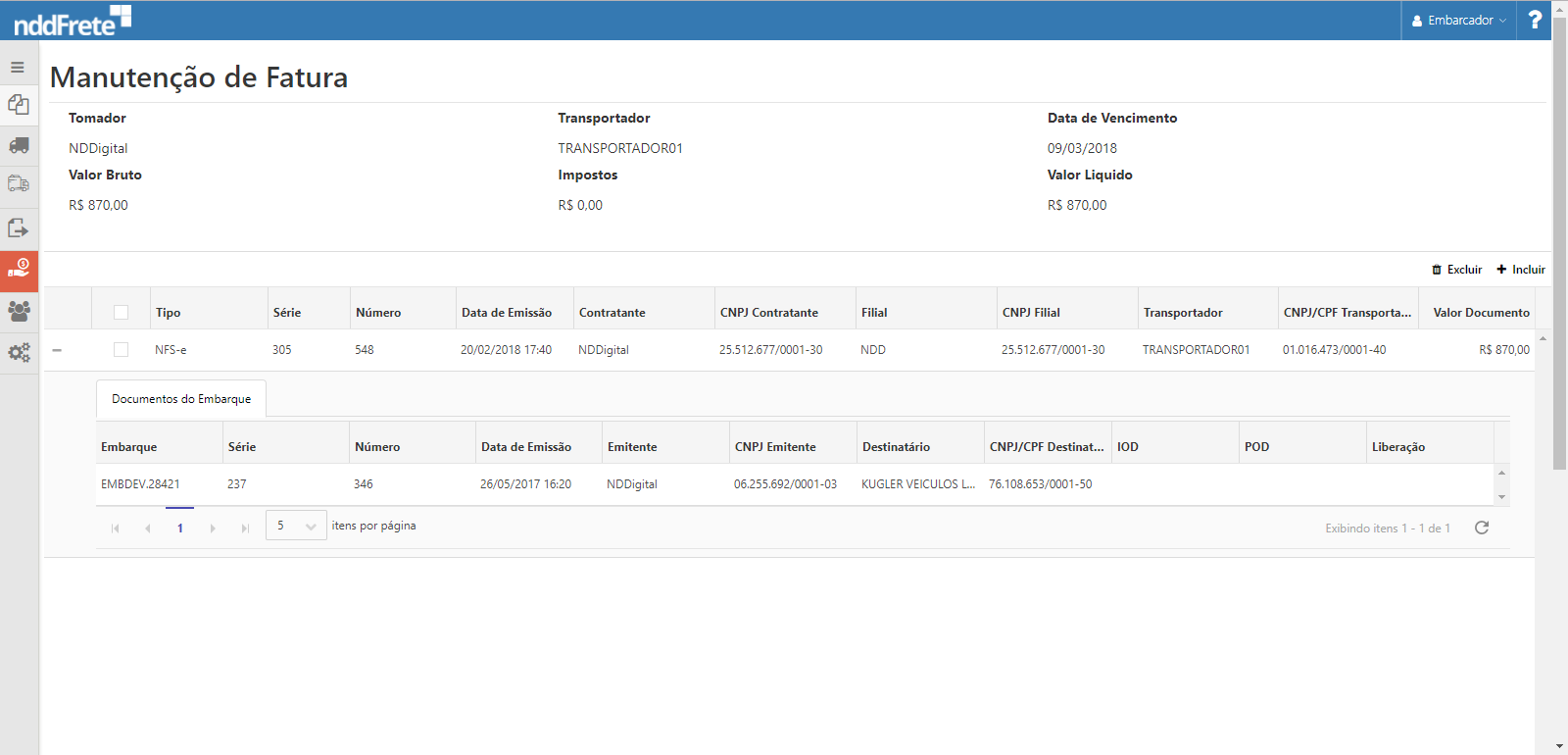
Task: Collapse the NFS-e row details
Action: pos(57,350)
